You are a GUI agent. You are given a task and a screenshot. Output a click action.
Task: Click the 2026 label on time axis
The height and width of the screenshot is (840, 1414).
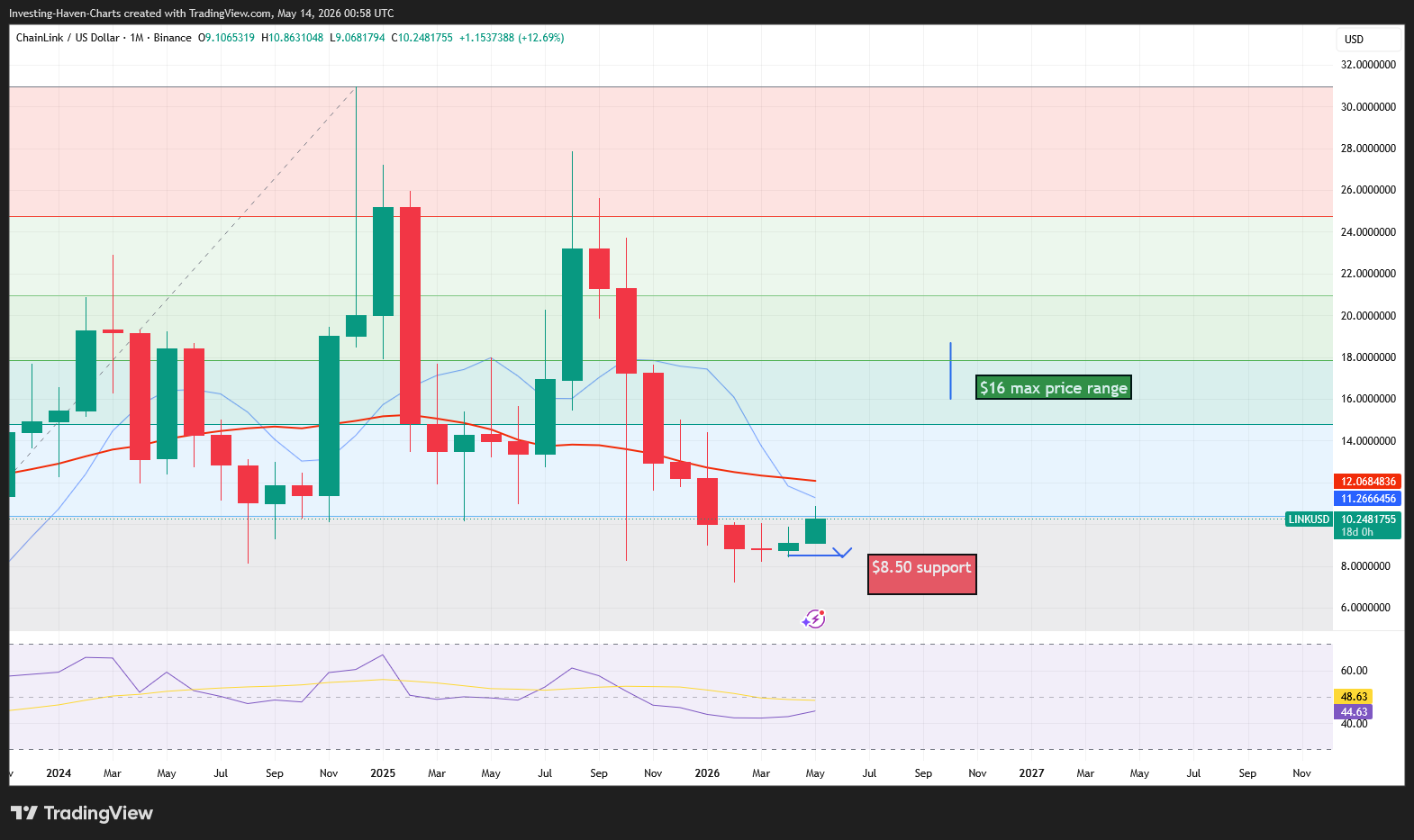coord(707,773)
